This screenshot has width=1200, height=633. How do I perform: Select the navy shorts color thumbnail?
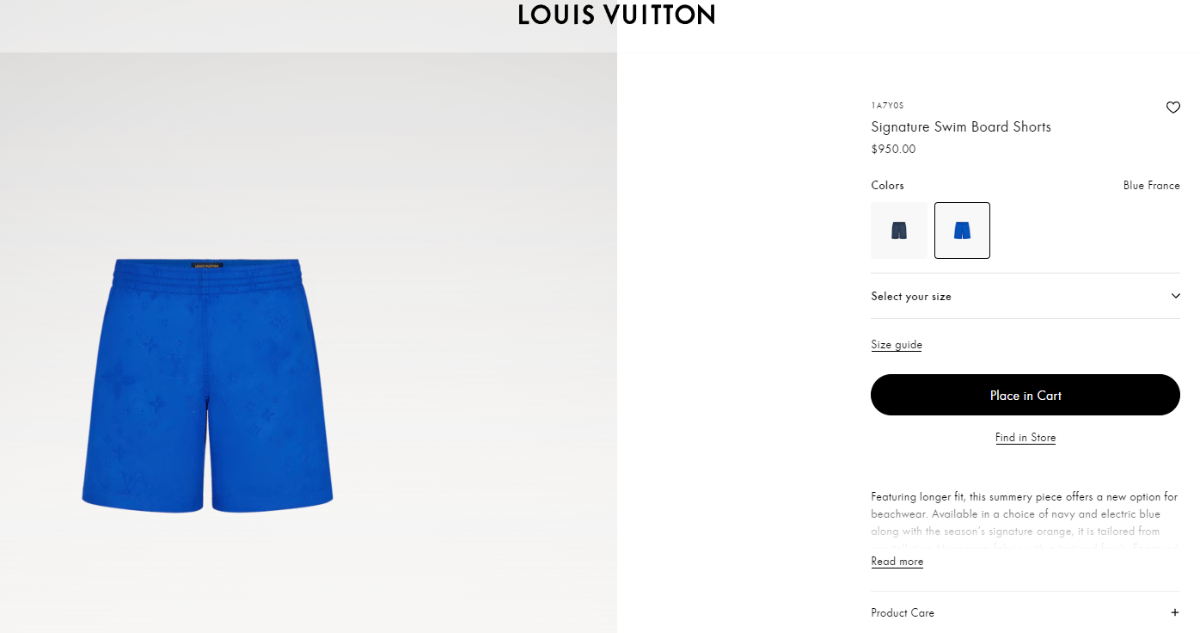[x=899, y=231]
